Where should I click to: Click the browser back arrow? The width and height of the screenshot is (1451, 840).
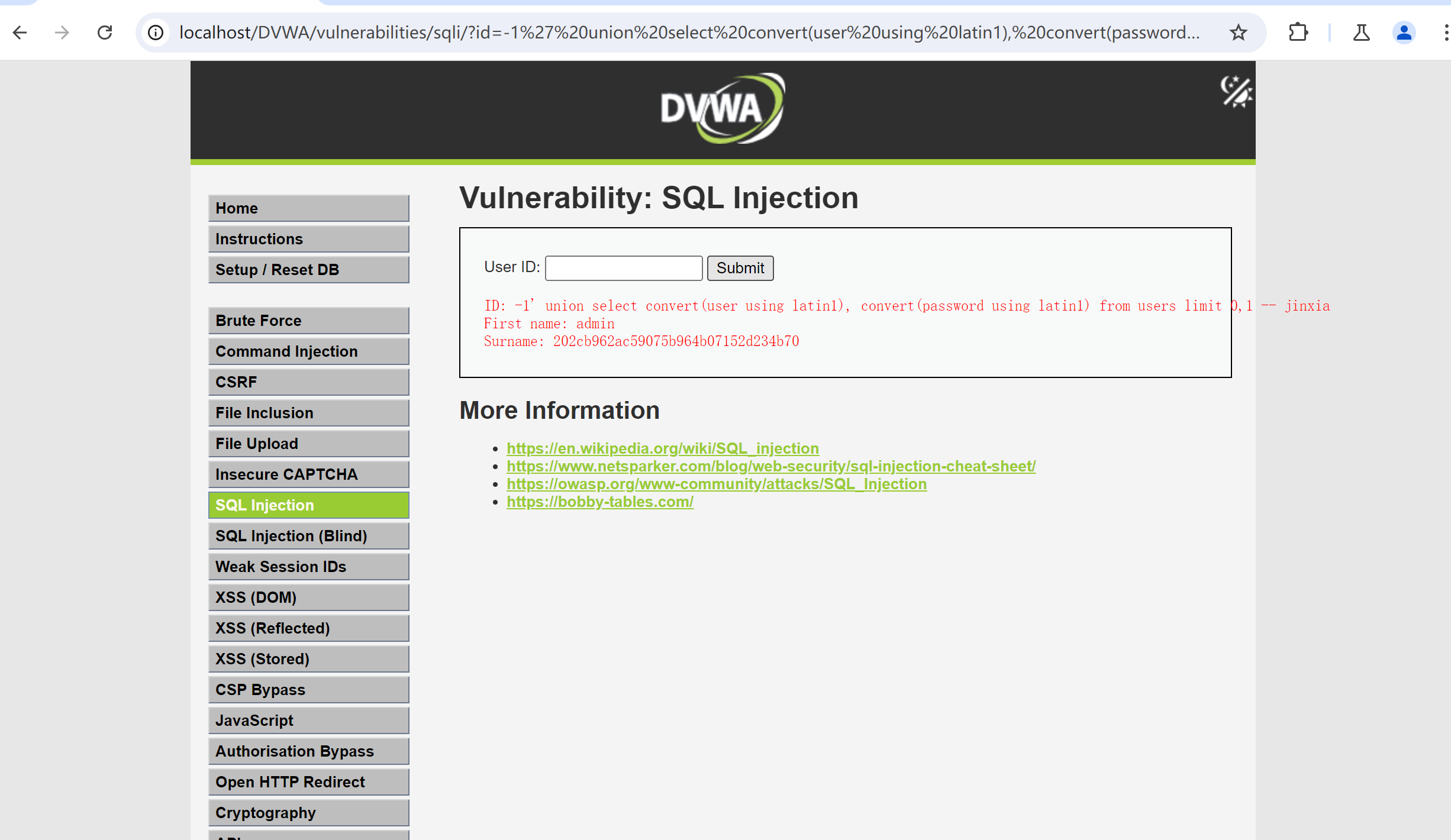tap(20, 33)
